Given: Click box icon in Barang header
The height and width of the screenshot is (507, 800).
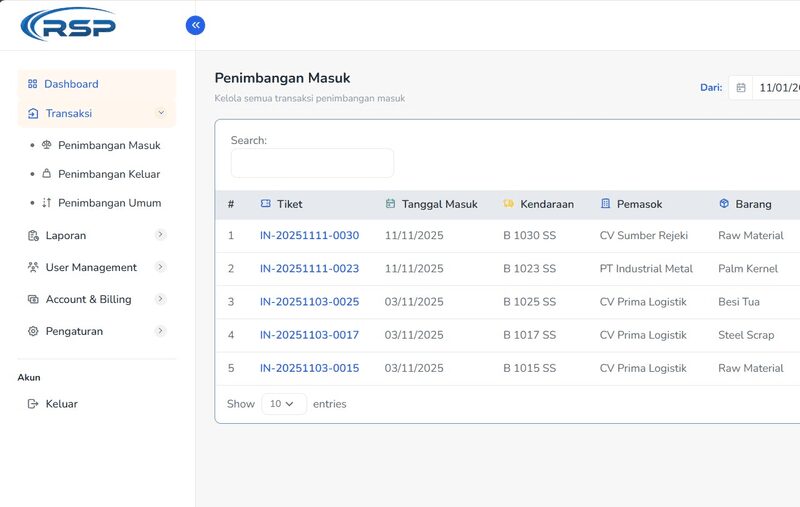Looking at the screenshot, I should tap(724, 204).
